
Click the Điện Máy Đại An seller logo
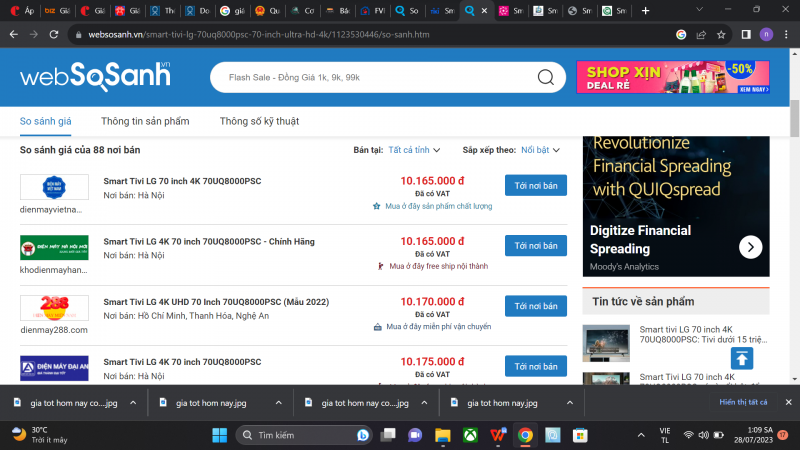(54, 368)
